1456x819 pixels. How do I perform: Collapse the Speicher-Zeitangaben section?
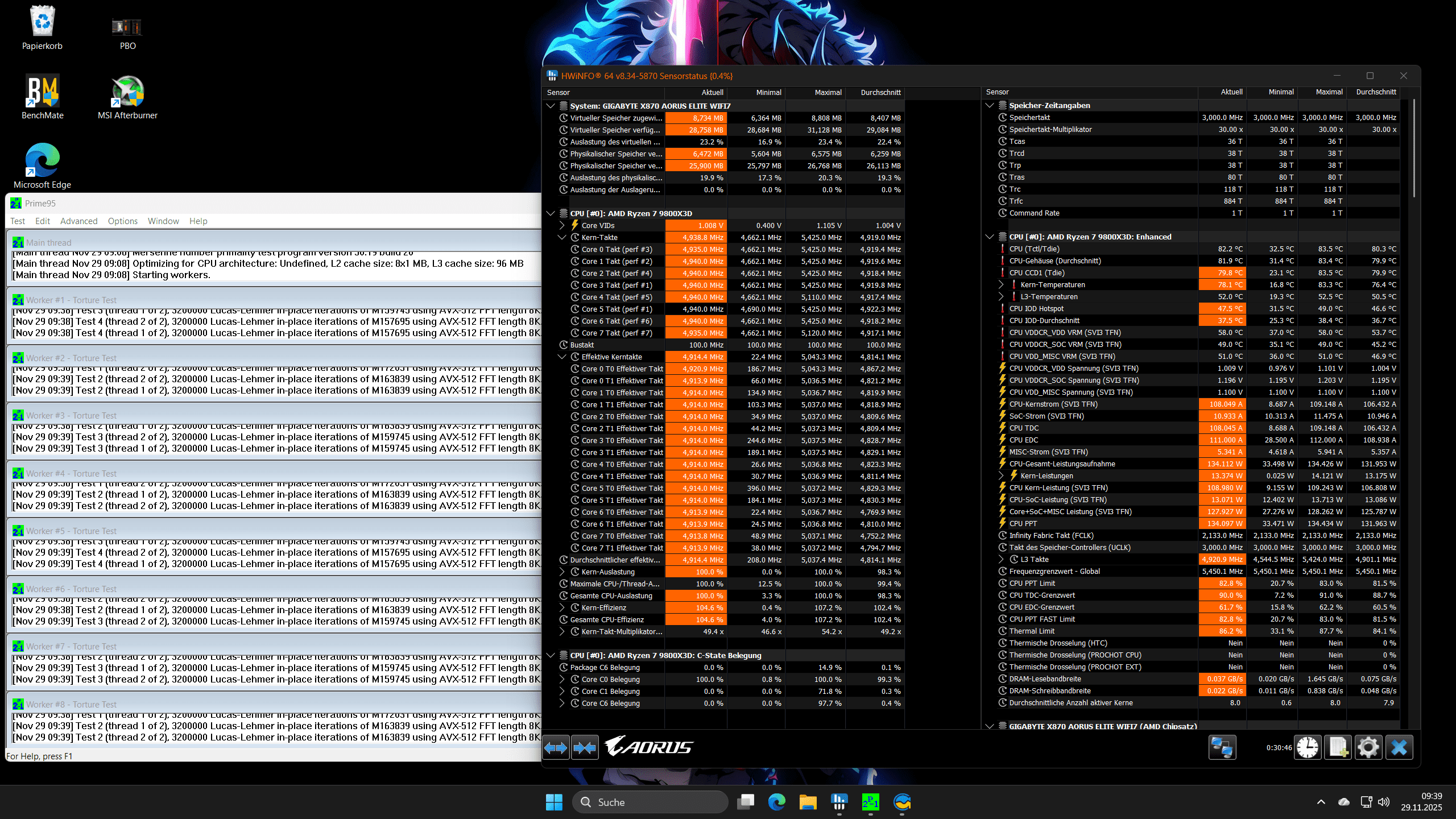pos(990,105)
